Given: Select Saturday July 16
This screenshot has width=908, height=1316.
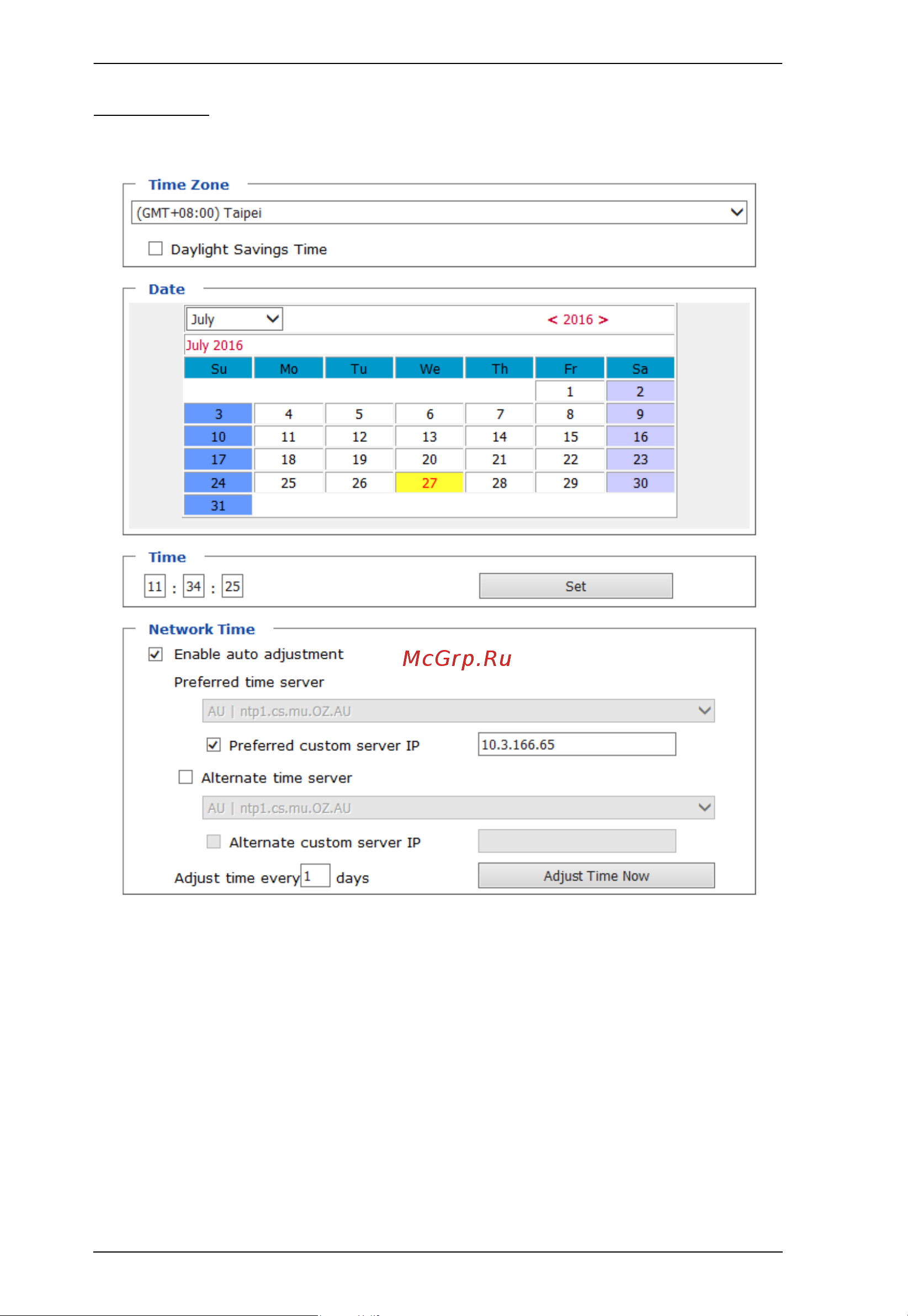Looking at the screenshot, I should pos(640,437).
